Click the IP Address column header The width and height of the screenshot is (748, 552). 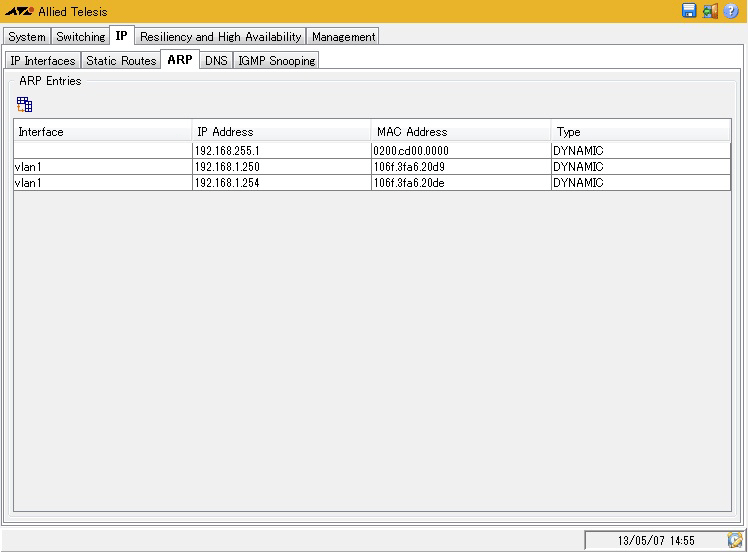point(281,132)
